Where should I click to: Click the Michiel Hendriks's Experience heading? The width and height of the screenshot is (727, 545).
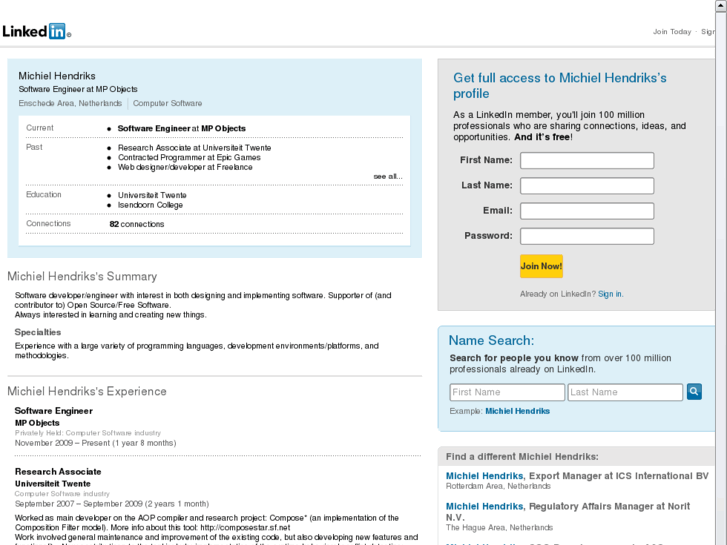point(87,391)
